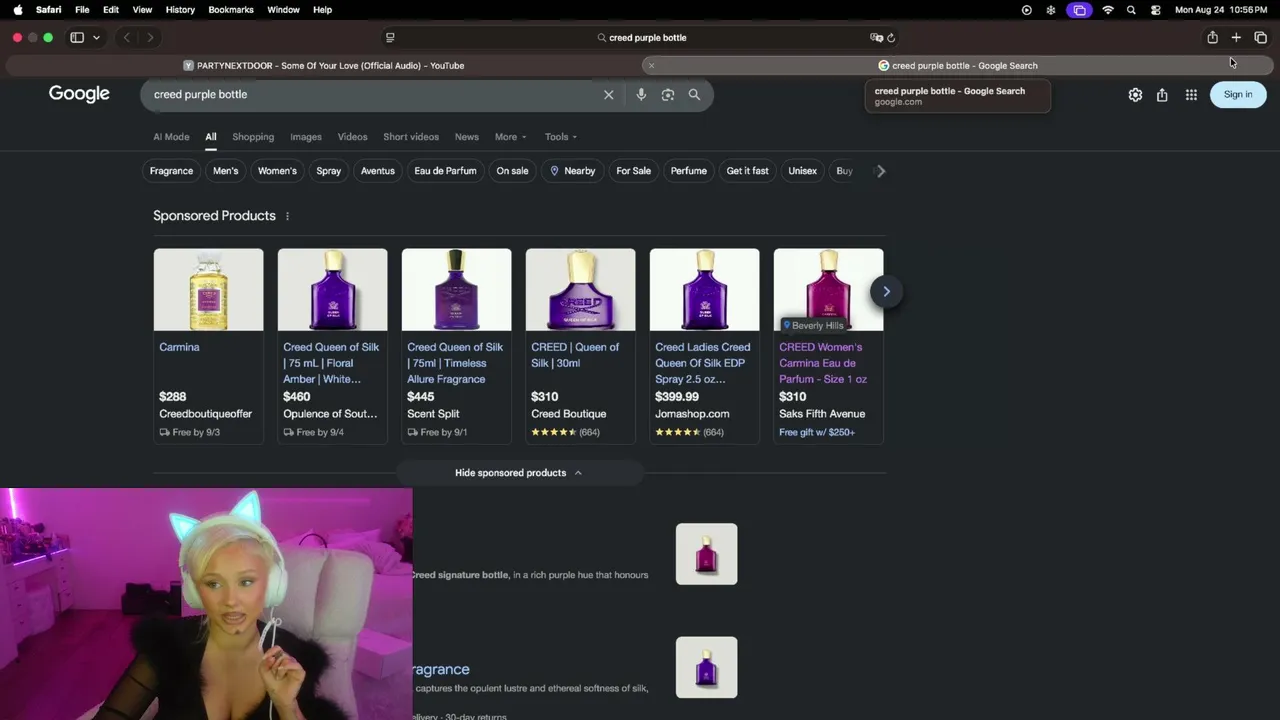Open the Apple menu
The height and width of the screenshot is (720, 1280).
click(18, 10)
